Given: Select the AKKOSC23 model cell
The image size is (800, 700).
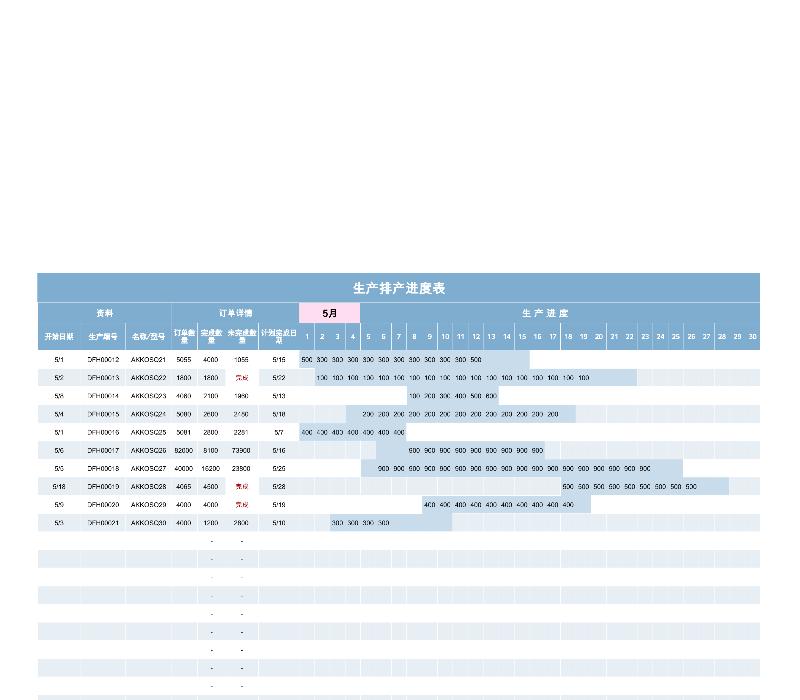Looking at the screenshot, I should point(148,396).
